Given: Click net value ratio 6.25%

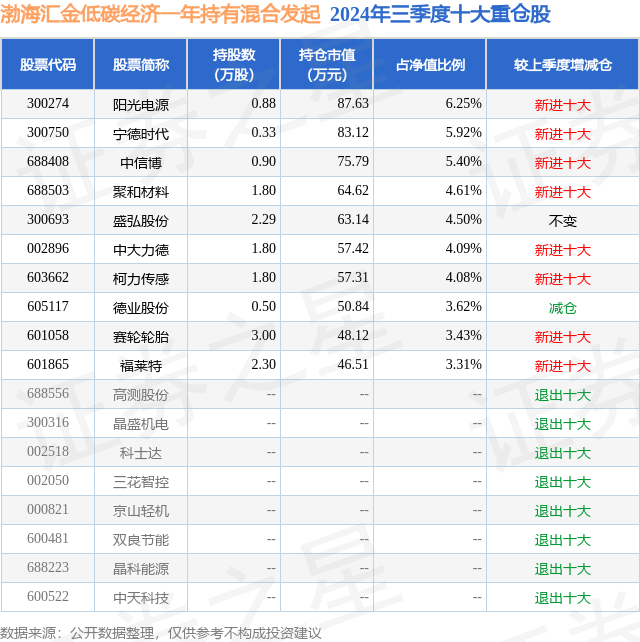Looking at the screenshot, I should coord(464,104).
